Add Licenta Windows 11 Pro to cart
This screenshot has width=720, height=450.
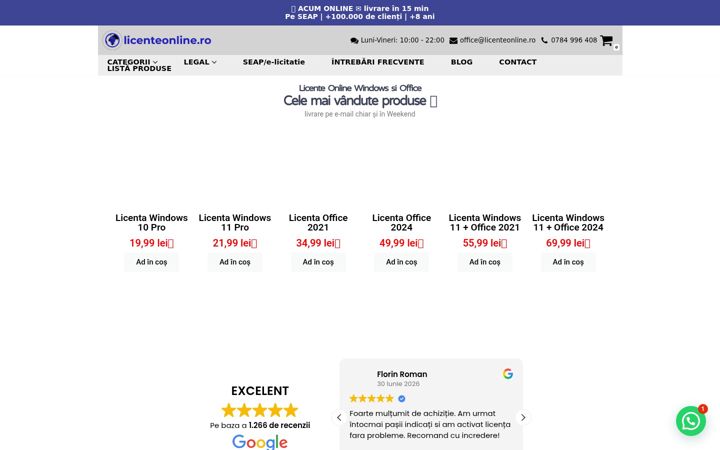[235, 262]
